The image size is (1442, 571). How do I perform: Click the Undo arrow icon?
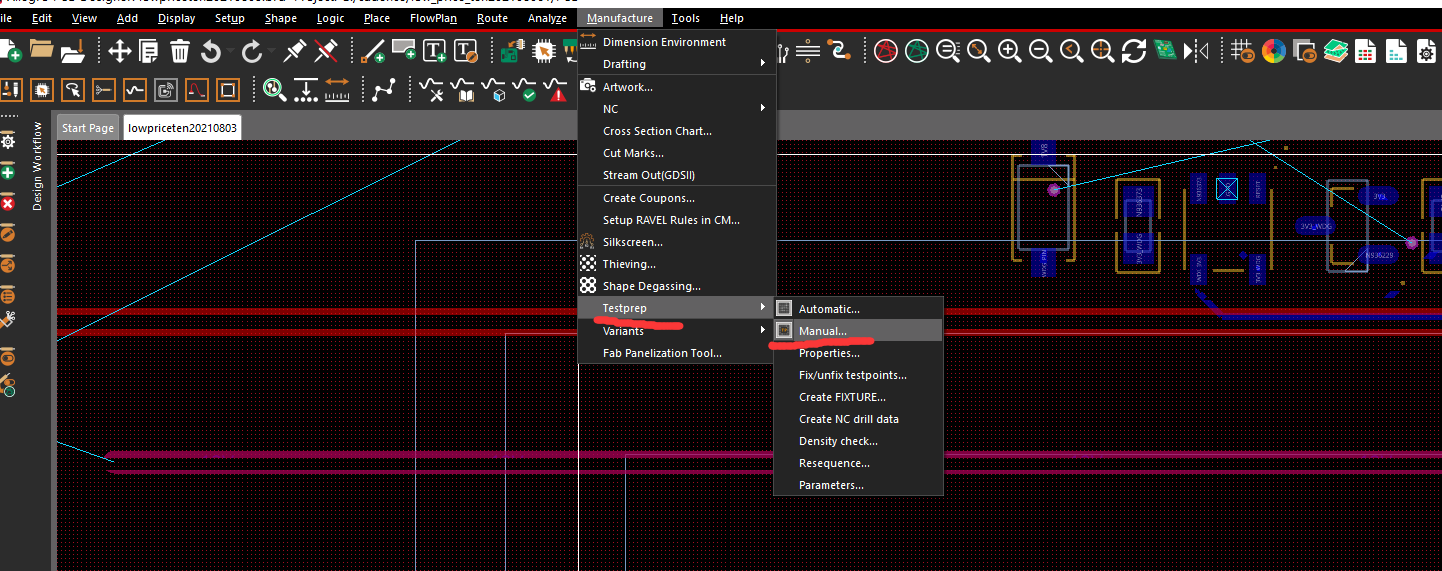210,51
